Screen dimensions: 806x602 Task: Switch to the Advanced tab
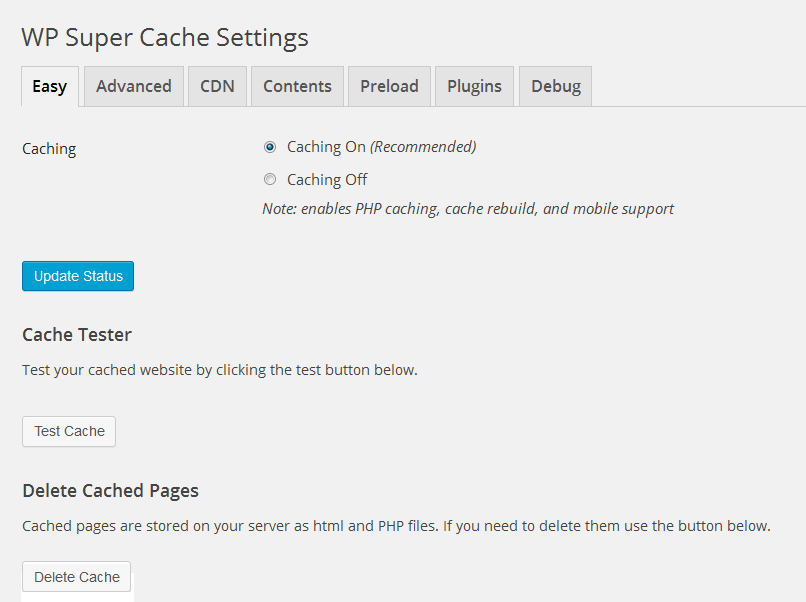[x=134, y=86]
